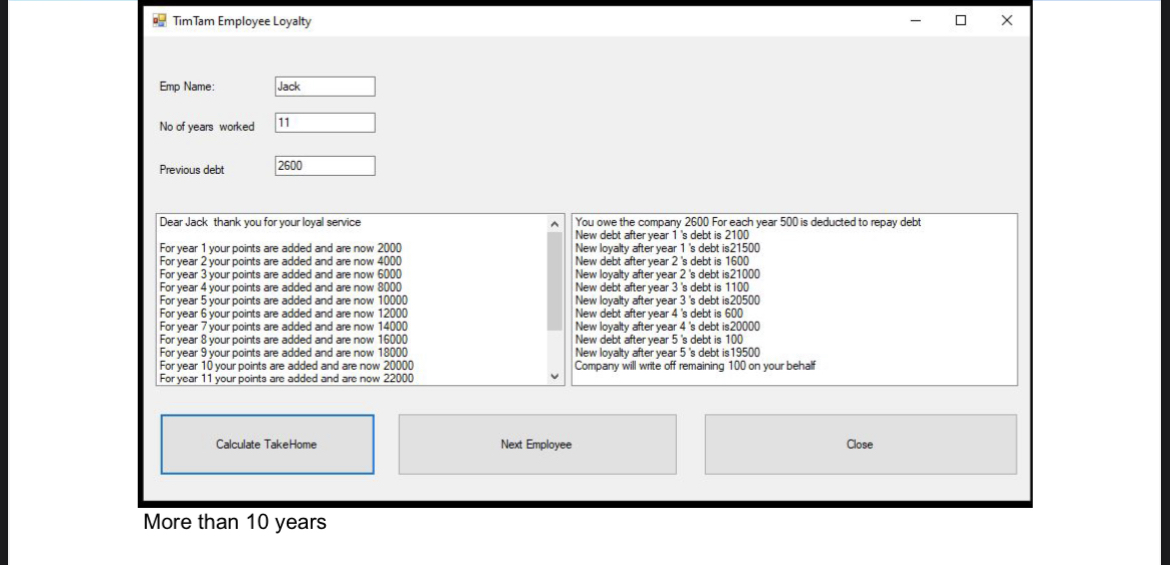Select the line 'For year 10 ... now 20000'
Image resolution: width=1170 pixels, height=565 pixels.
(x=287, y=365)
